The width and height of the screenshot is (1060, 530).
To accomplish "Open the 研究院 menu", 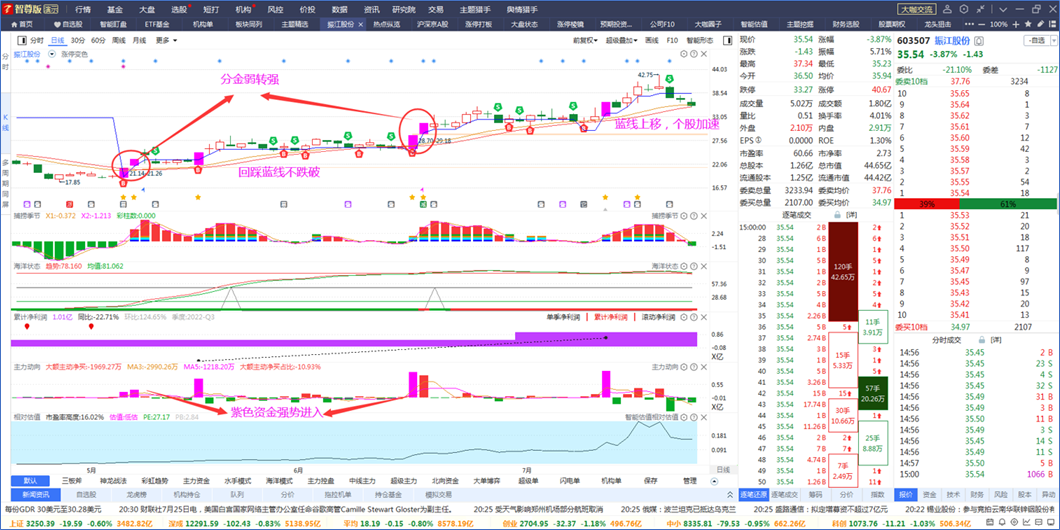I will tap(403, 9).
